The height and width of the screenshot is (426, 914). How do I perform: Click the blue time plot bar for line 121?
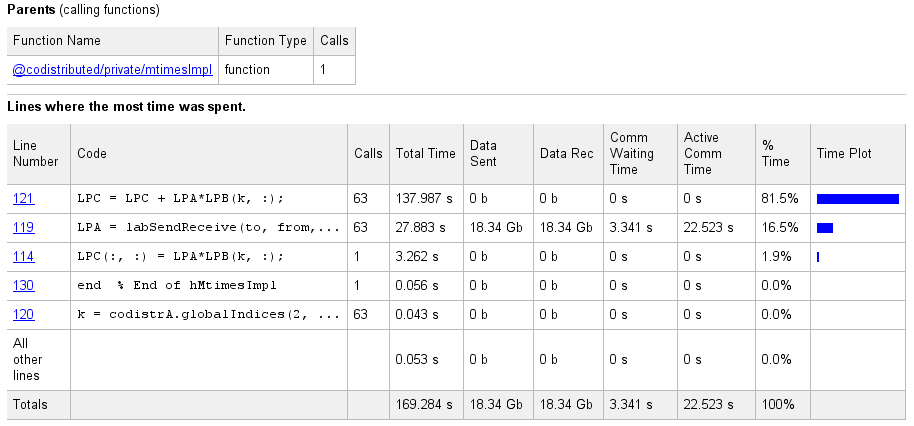pos(857,199)
